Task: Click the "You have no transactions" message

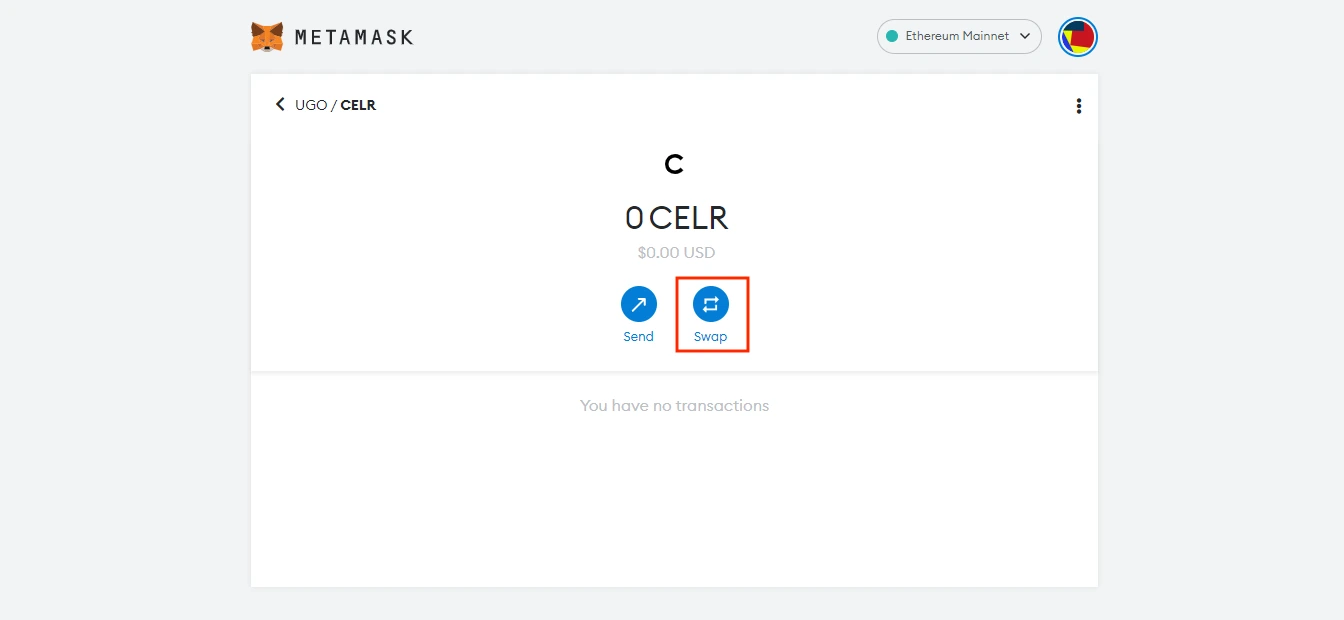Action: [x=675, y=406]
